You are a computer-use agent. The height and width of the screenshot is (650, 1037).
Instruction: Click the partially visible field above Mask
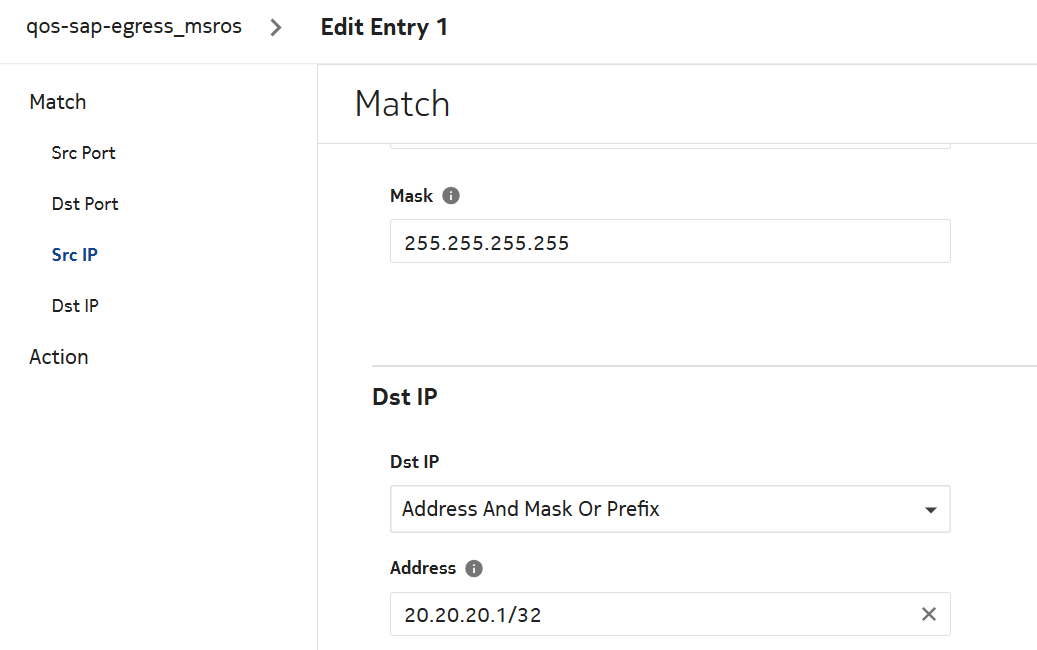click(669, 146)
